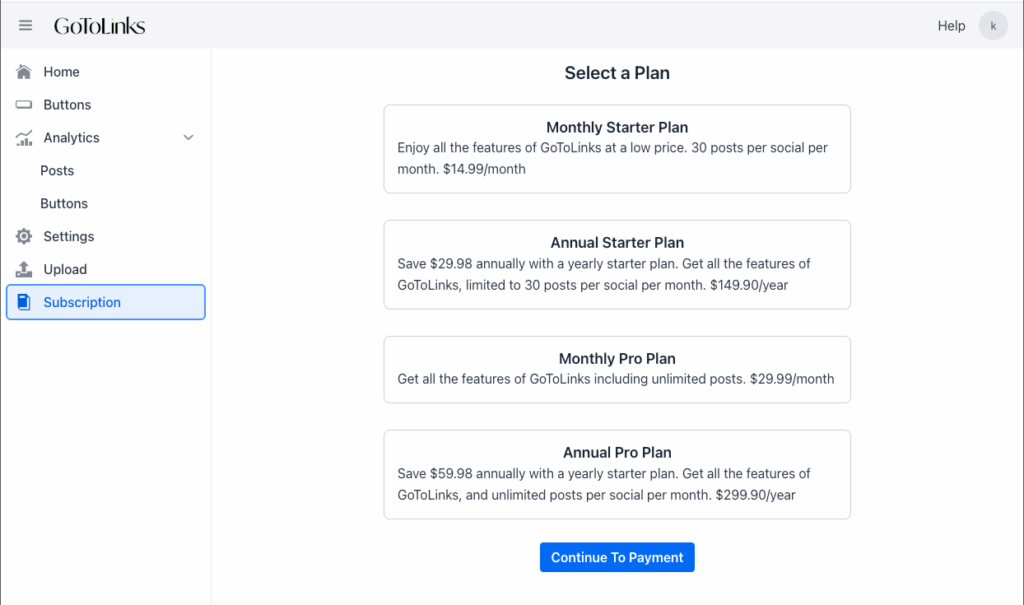Choose the Annual Starter Plan option
The height and width of the screenshot is (605, 1024).
[x=617, y=265]
